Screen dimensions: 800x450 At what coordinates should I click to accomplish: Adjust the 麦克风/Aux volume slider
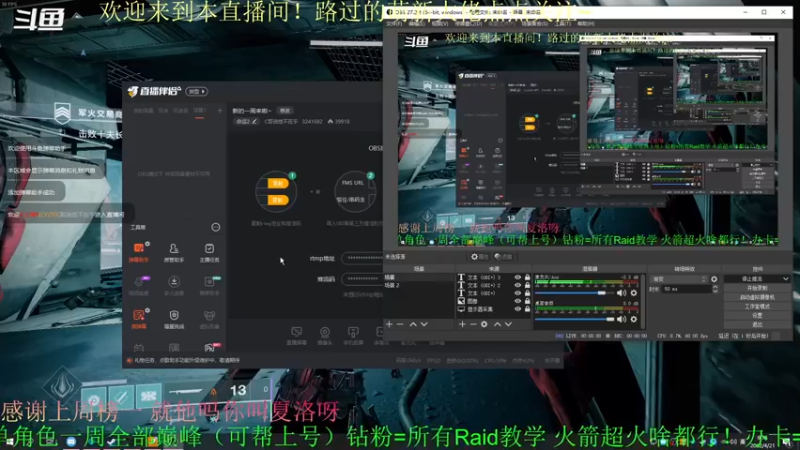[x=574, y=293]
